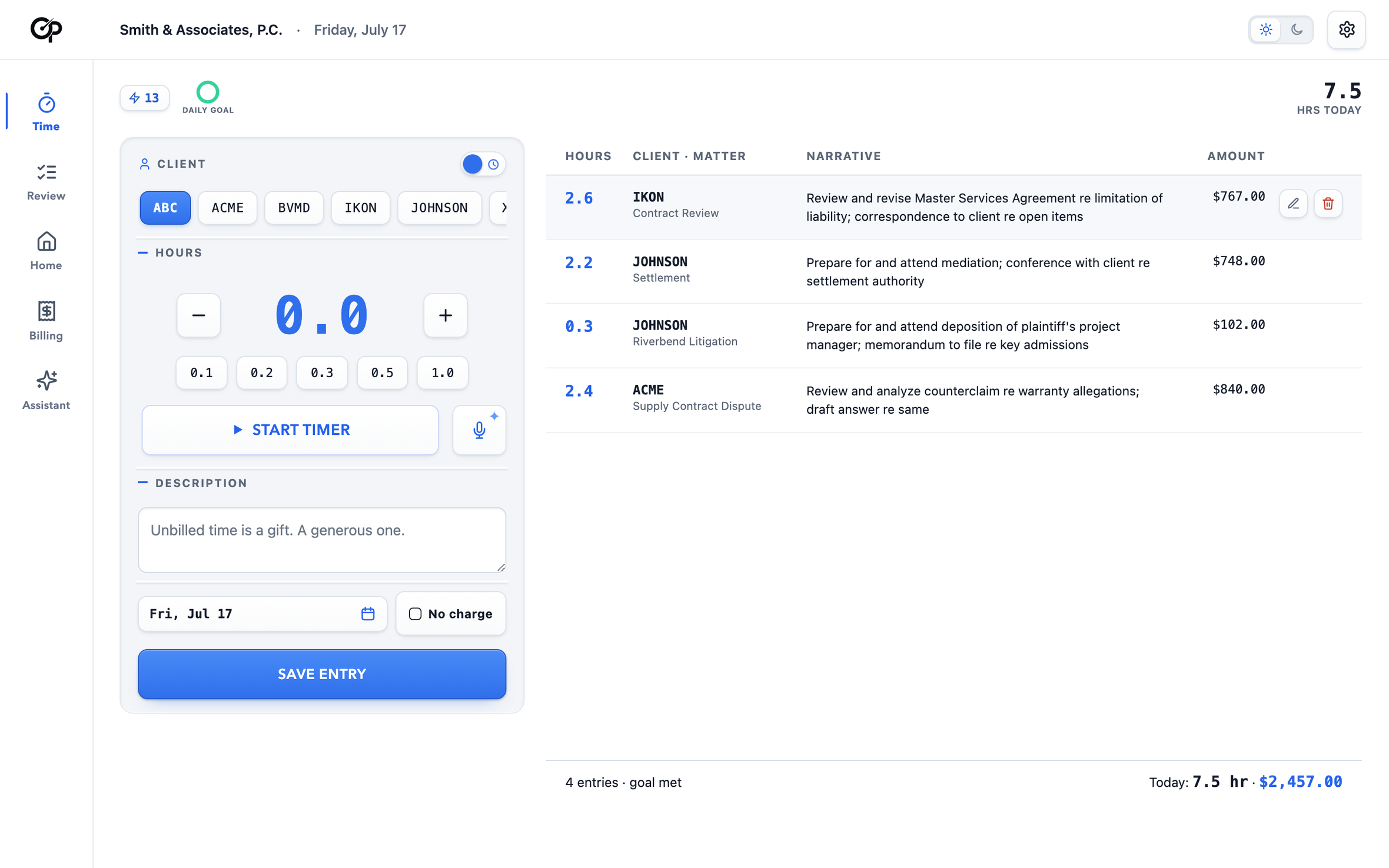1389x868 pixels.
Task: Open the Billing section in sidebar
Action: coord(46,321)
